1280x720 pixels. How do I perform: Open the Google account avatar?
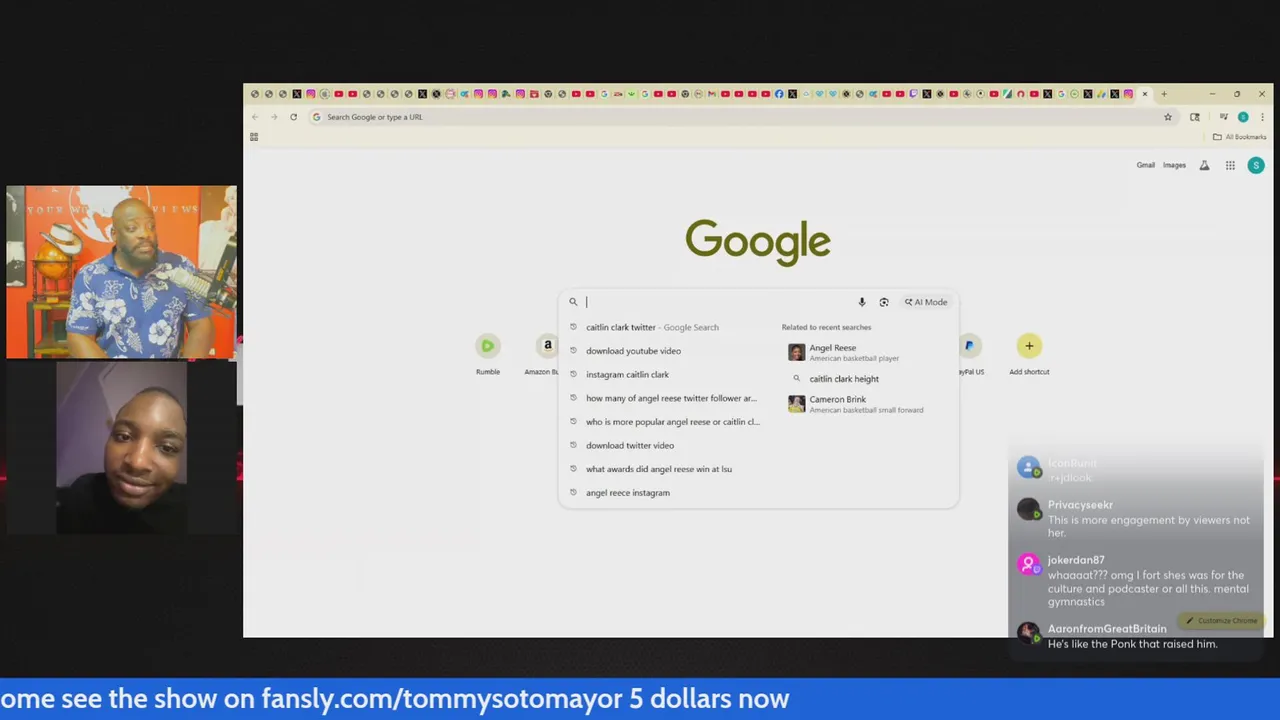coord(1256,165)
